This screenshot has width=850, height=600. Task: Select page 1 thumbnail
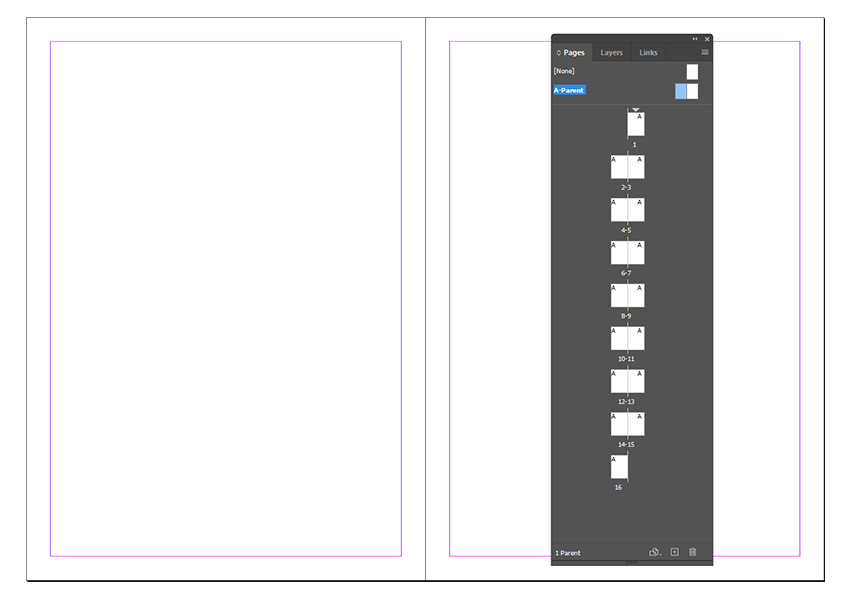(636, 124)
